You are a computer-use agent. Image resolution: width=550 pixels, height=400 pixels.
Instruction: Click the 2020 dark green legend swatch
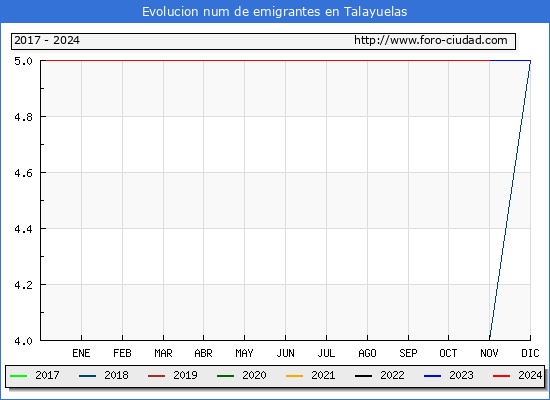coord(226,376)
